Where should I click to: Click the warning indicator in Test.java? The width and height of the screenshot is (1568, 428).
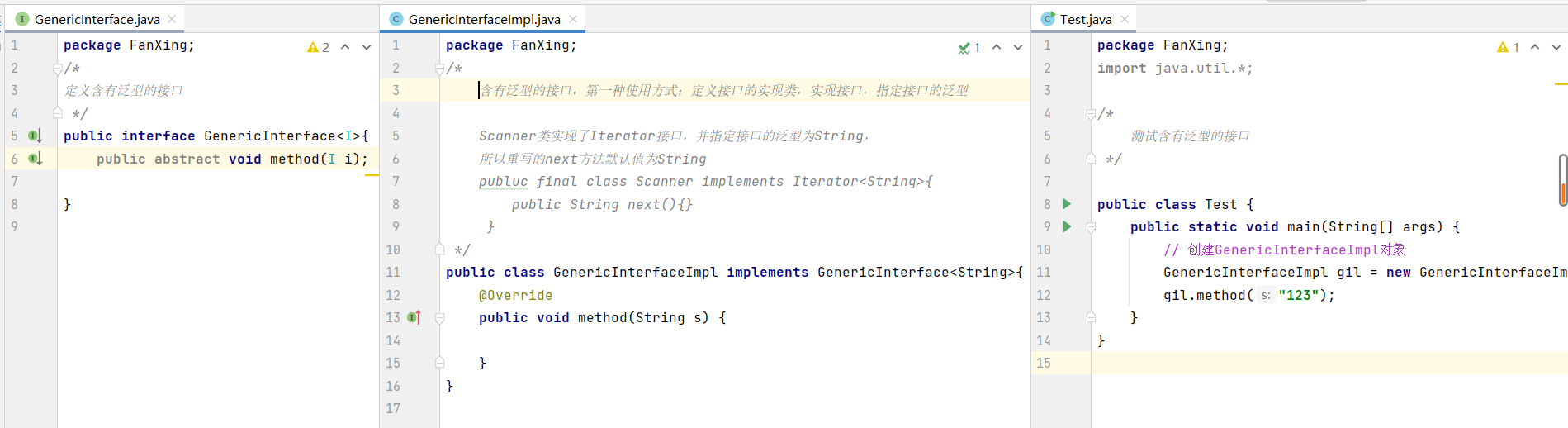(x=1509, y=47)
